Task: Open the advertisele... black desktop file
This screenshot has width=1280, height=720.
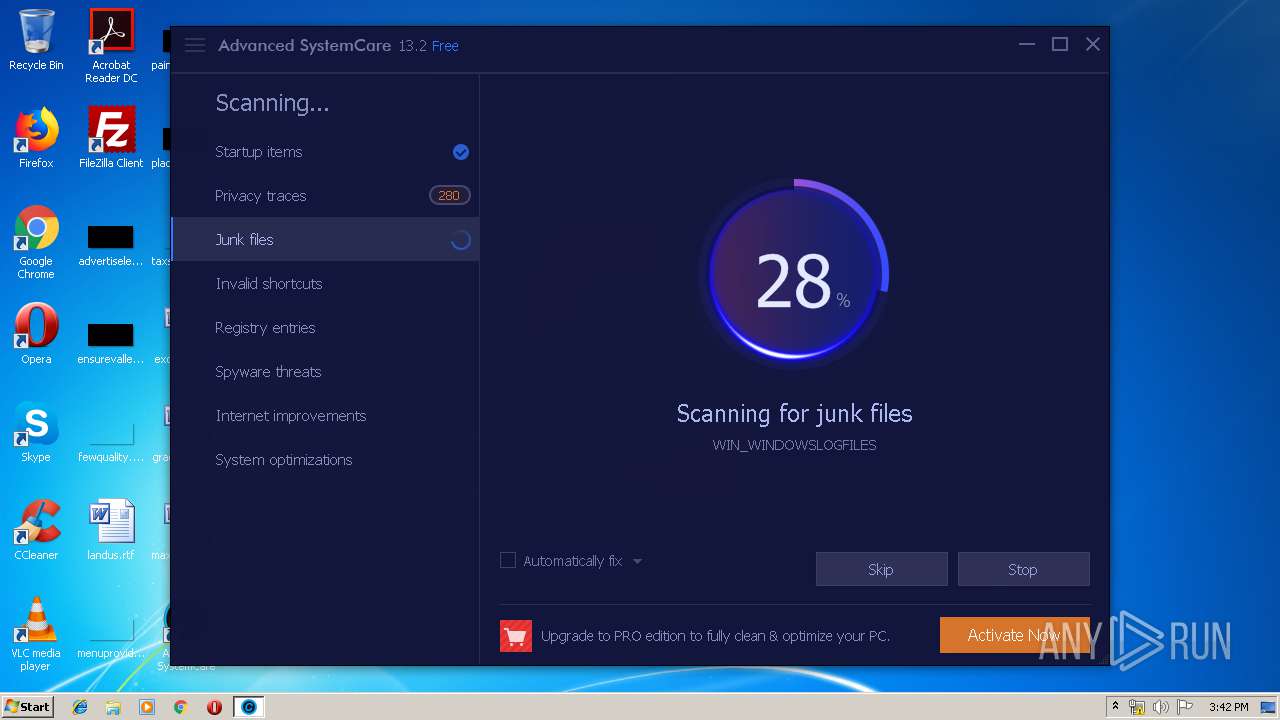Action: coord(111,246)
